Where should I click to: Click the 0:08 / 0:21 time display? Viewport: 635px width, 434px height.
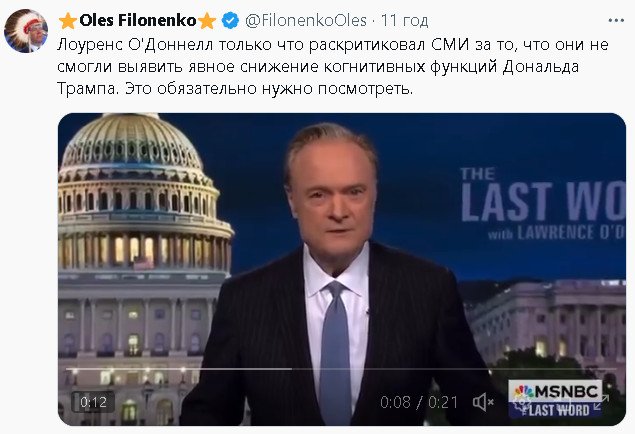(x=418, y=402)
